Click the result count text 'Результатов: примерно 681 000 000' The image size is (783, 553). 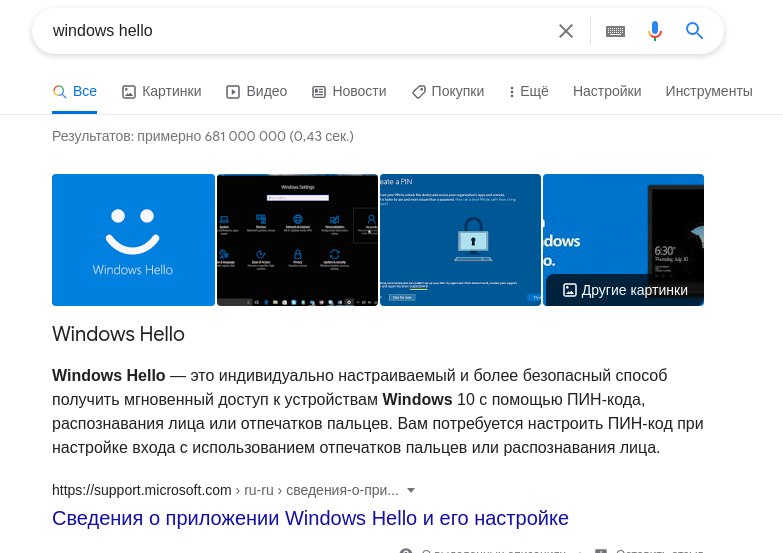[203, 136]
